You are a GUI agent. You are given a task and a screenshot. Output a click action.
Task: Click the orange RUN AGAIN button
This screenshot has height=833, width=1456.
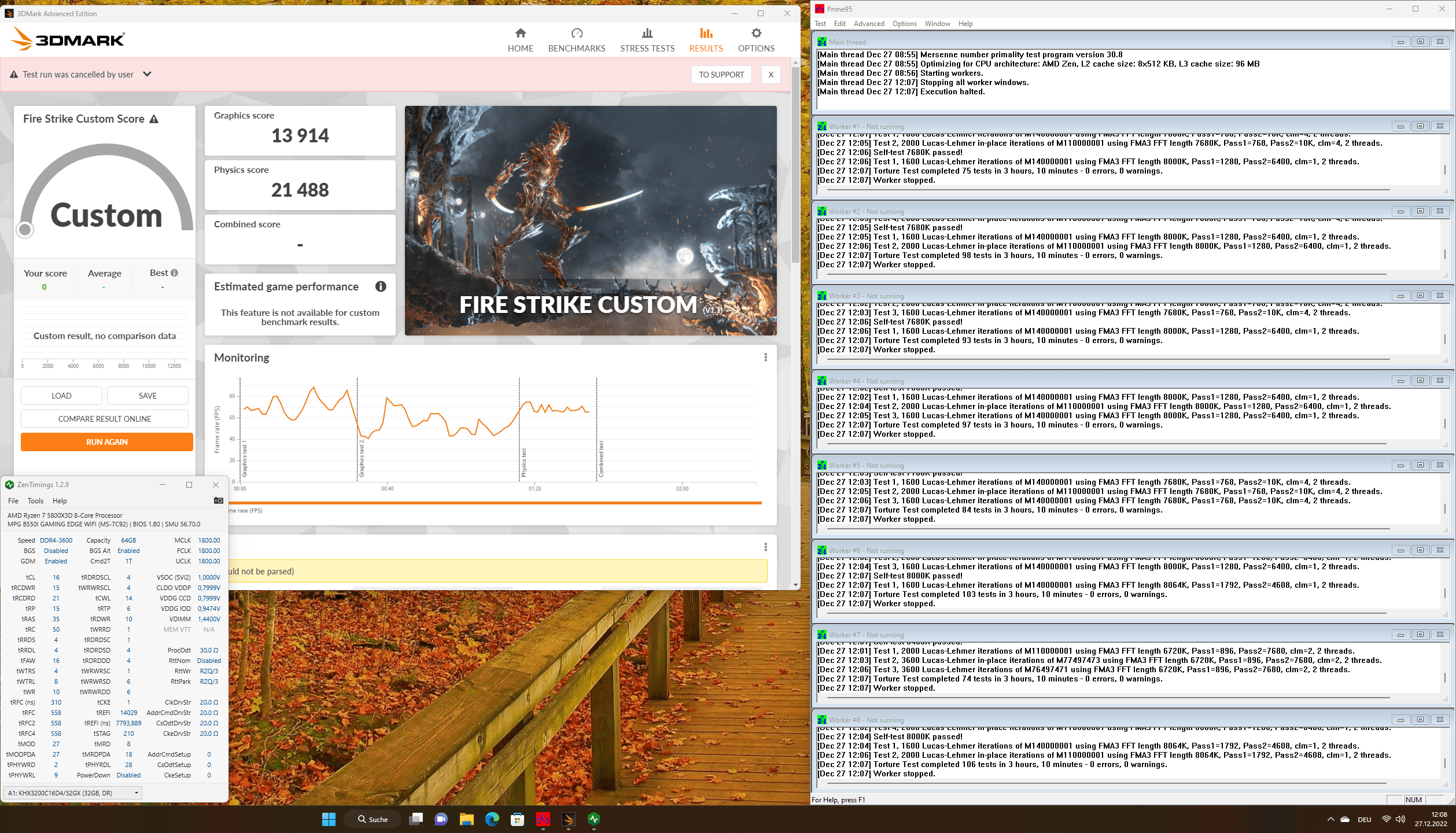pos(107,442)
